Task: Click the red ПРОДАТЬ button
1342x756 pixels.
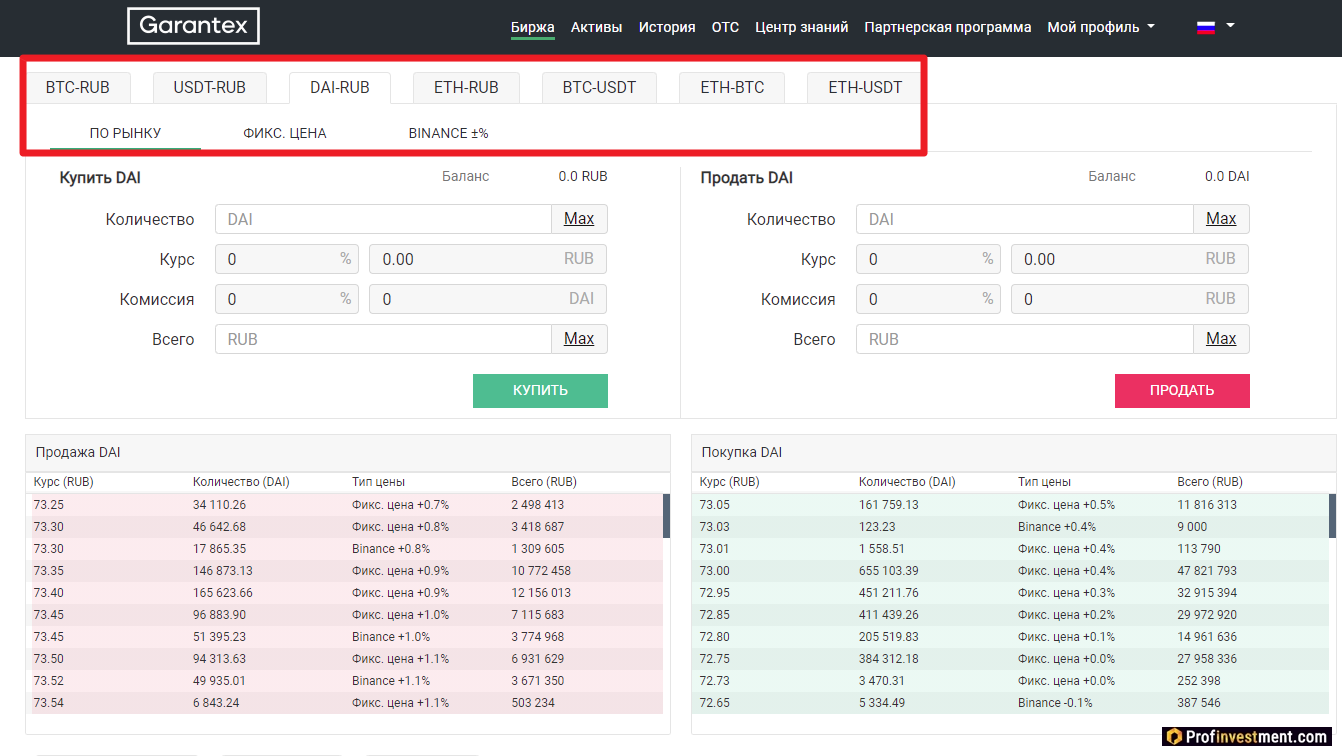Action: [1182, 391]
